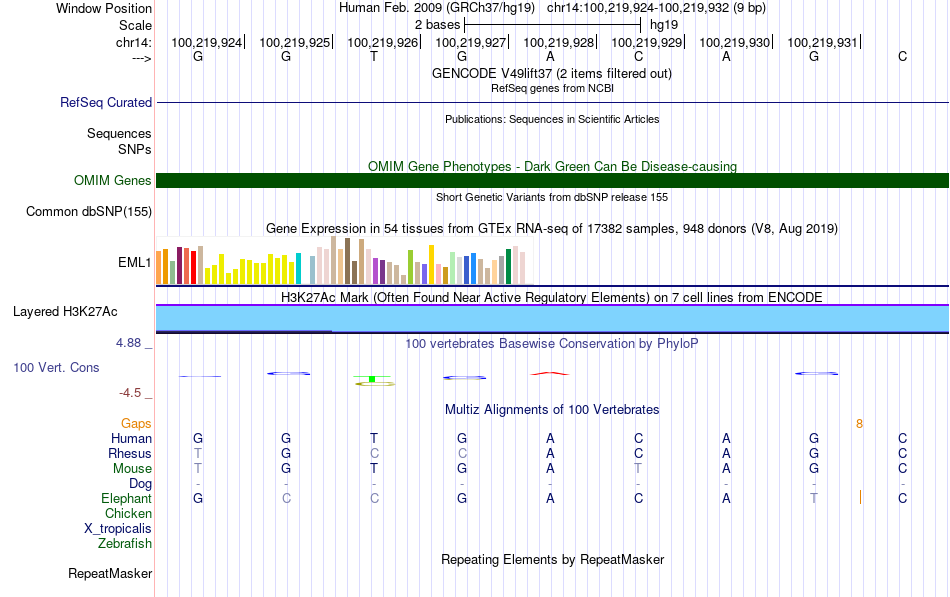Click the Short Genetic Variants dbSNP title
The height and width of the screenshot is (597, 950).
[552, 197]
